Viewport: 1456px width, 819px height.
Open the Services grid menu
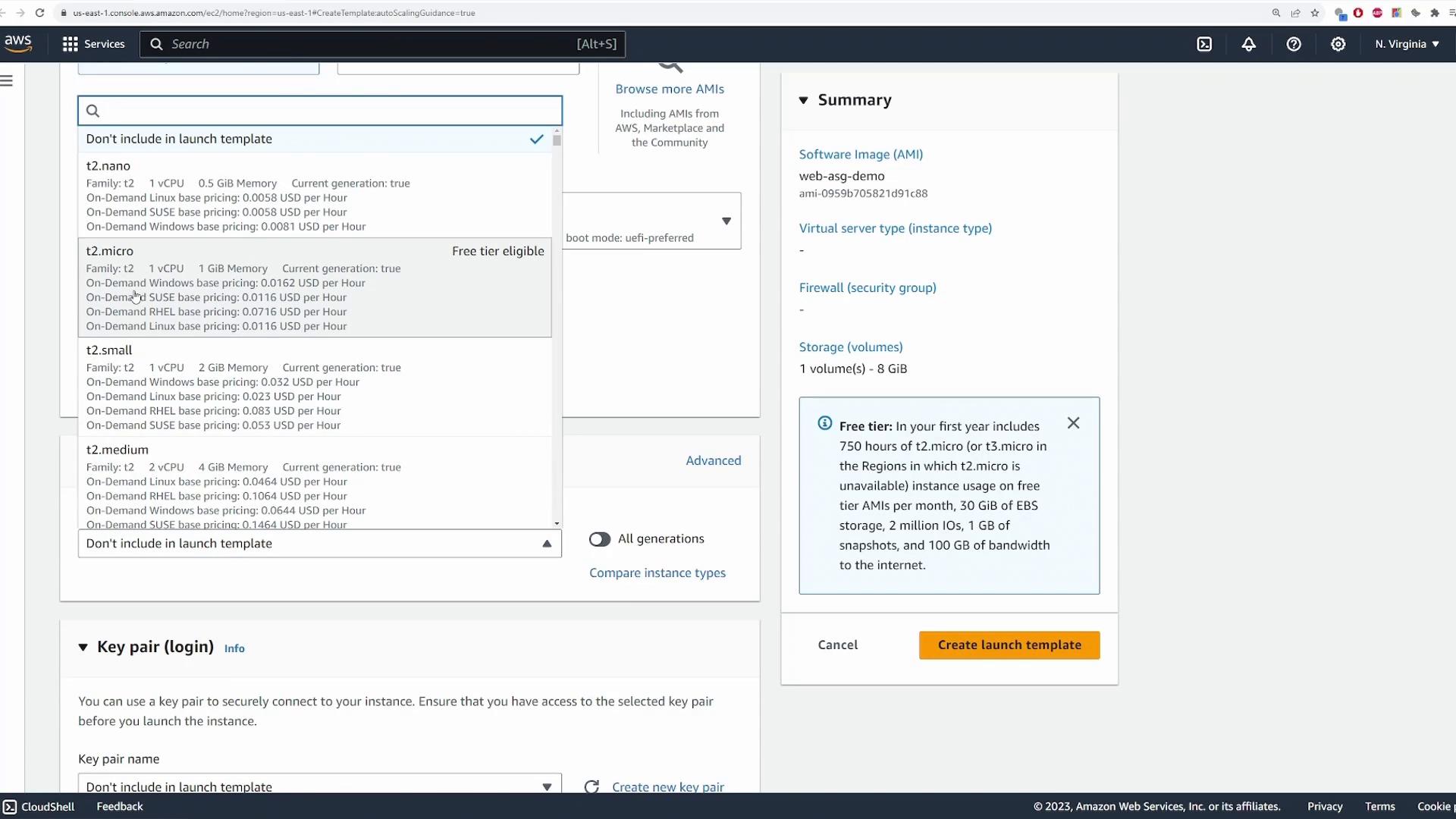tap(93, 44)
